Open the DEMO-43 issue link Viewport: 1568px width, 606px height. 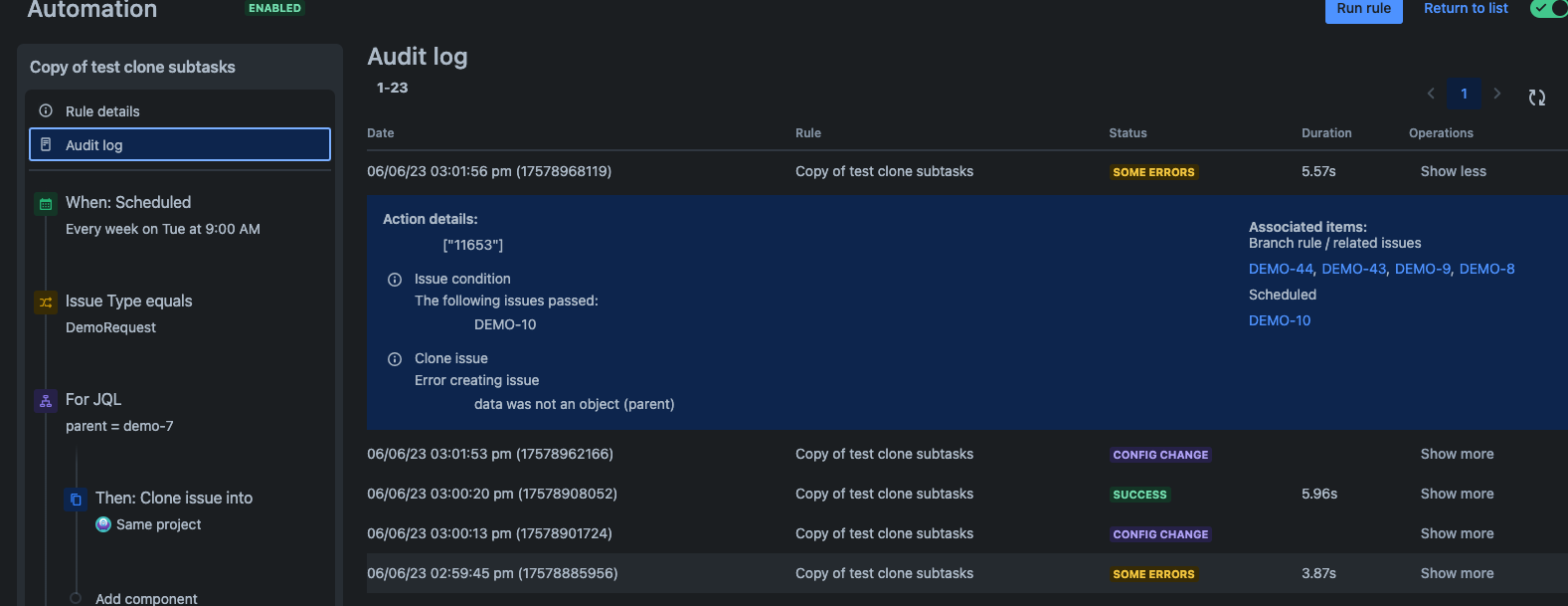(1353, 269)
